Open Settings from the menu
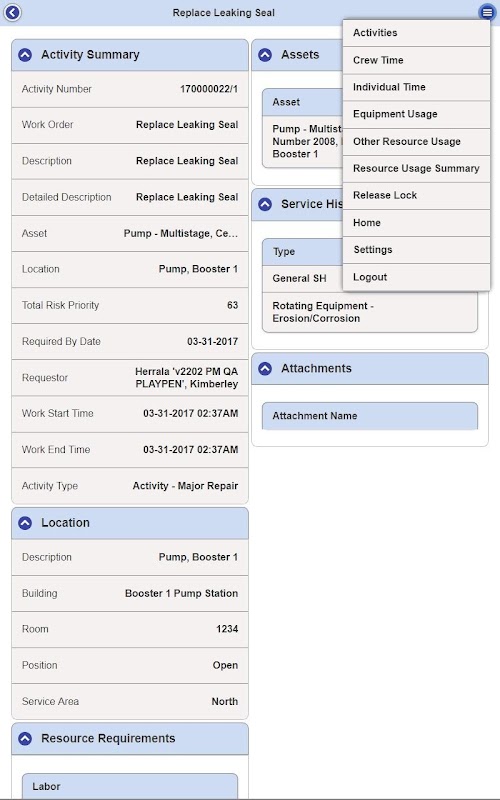 click(416, 250)
